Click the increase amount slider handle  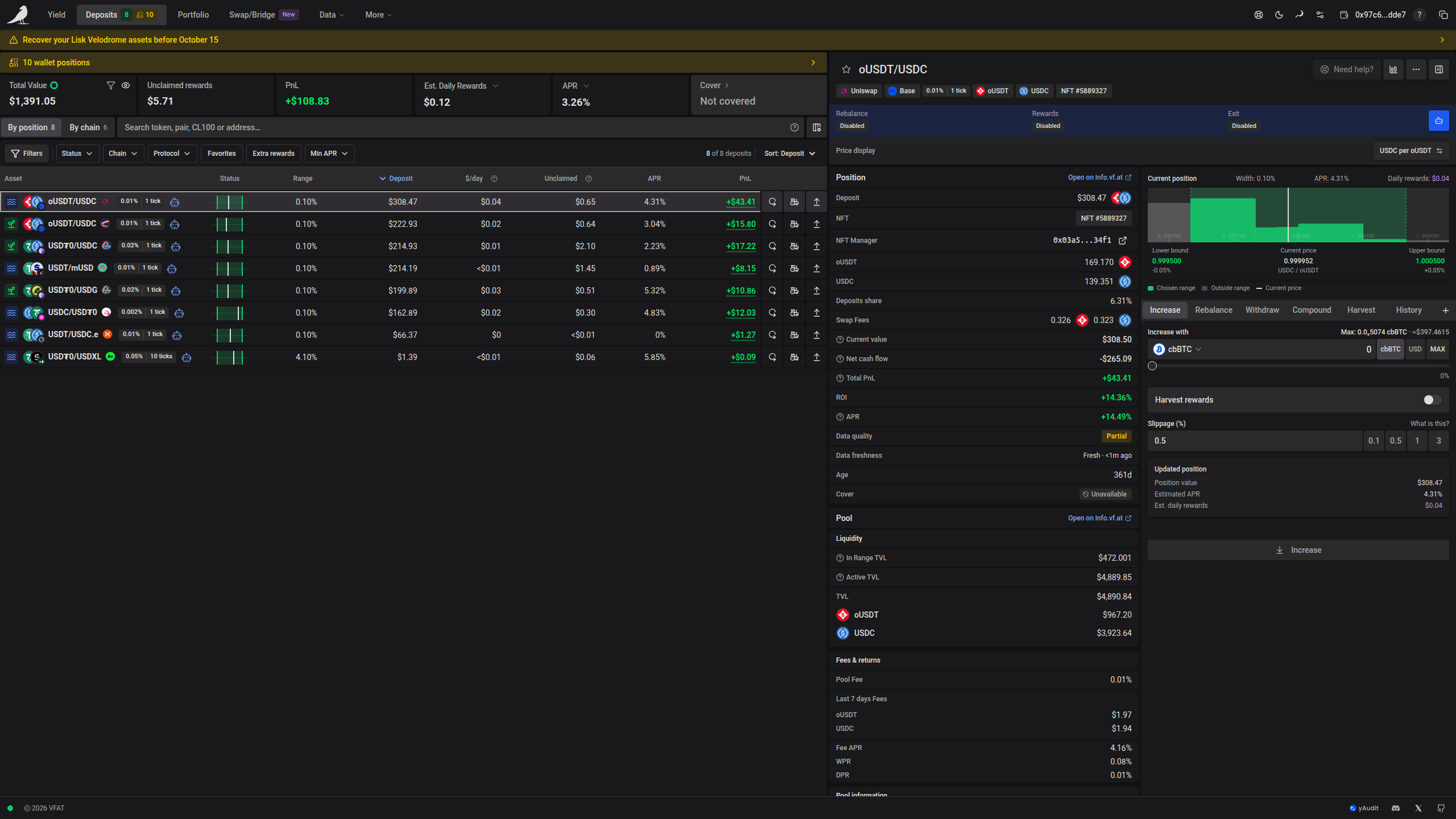(1152, 366)
